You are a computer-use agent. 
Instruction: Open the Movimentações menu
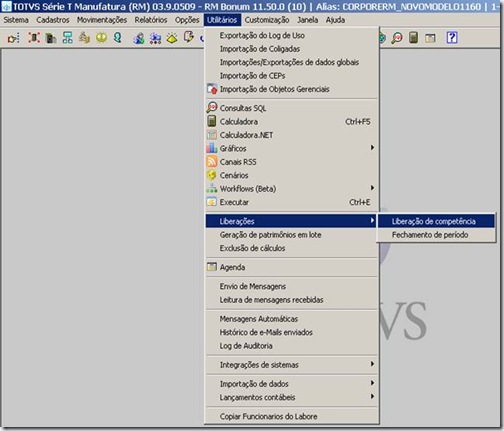coord(102,20)
